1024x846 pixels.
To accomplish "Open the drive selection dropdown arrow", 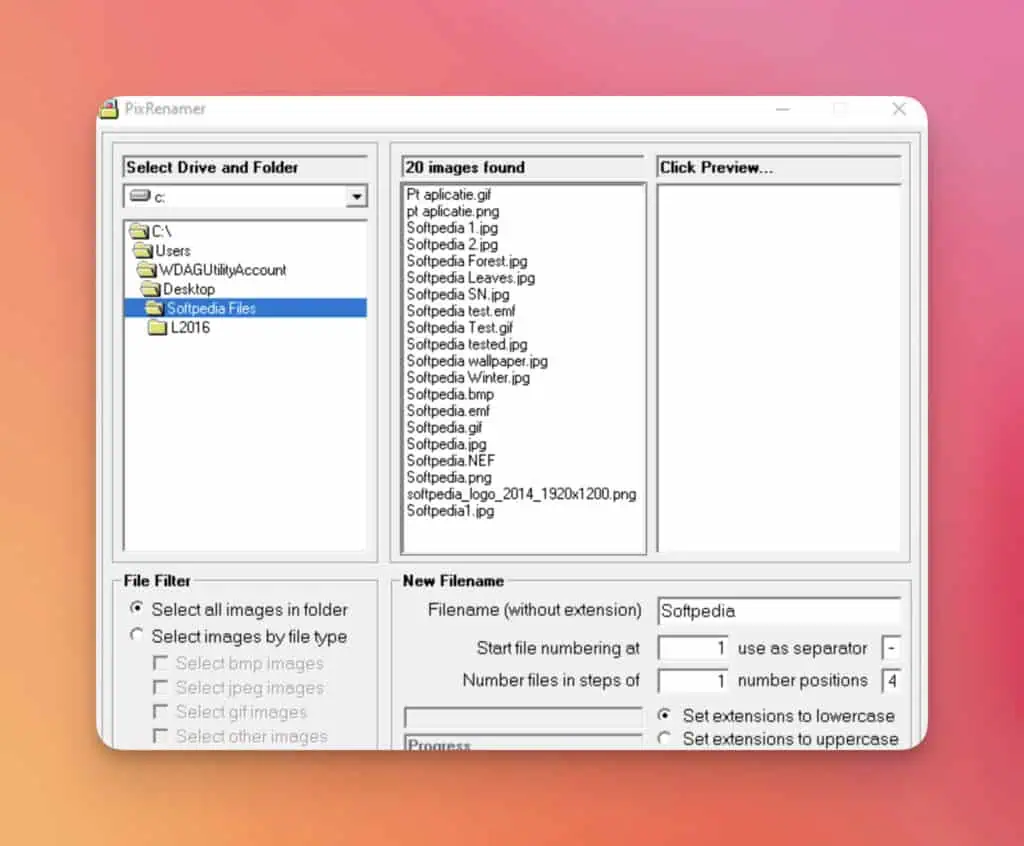I will [357, 197].
